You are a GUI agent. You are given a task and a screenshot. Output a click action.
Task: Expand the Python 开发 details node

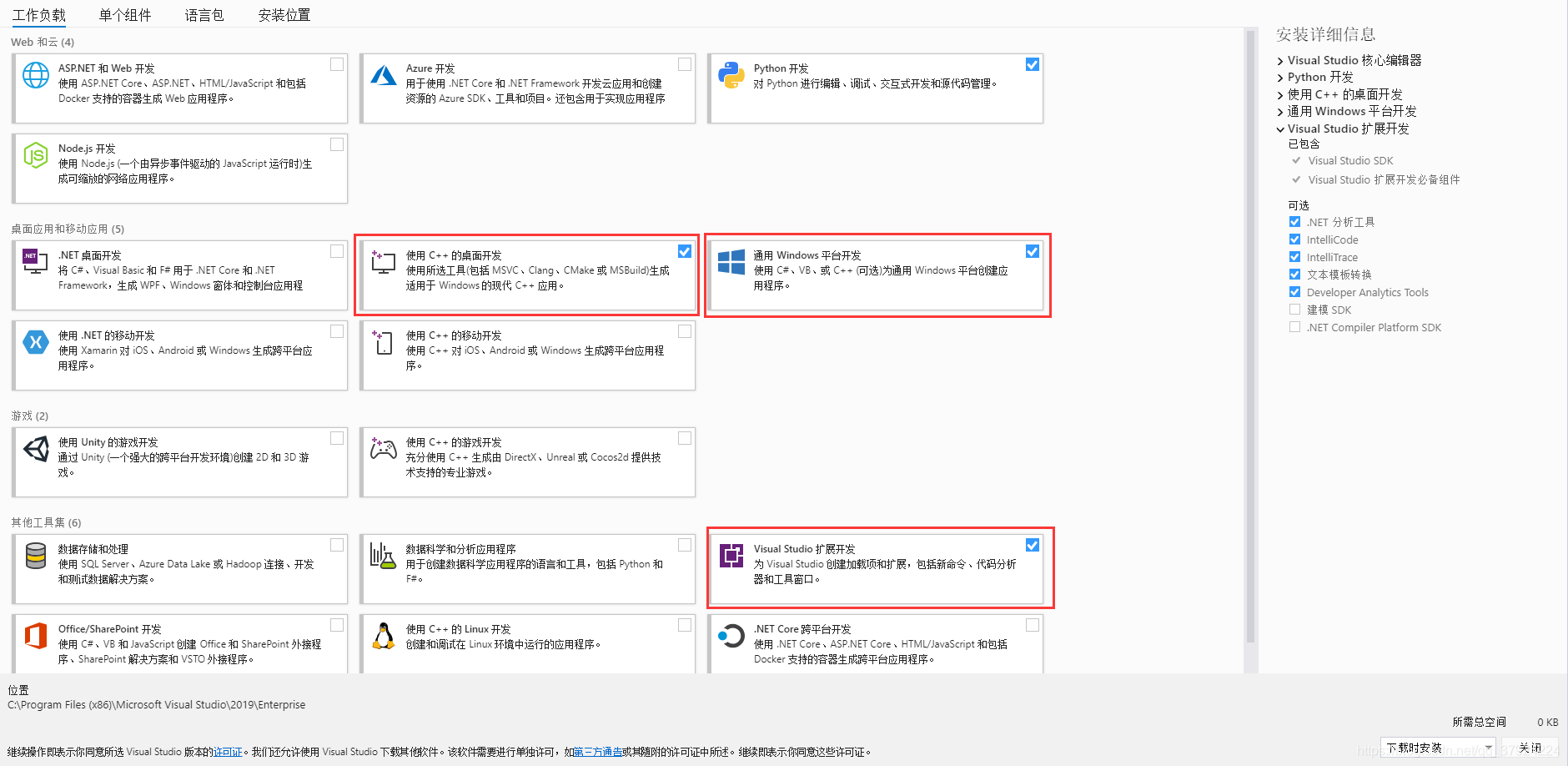pos(1280,78)
